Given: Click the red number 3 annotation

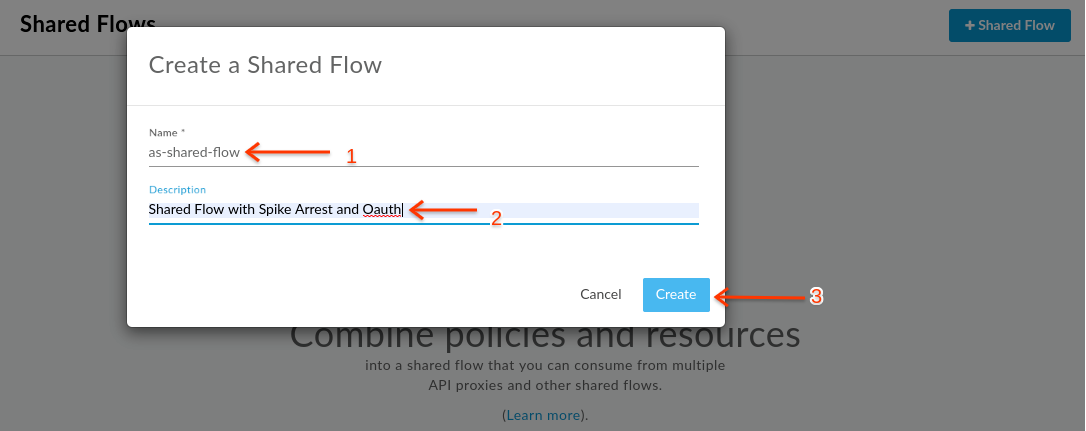Looking at the screenshot, I should (x=817, y=297).
